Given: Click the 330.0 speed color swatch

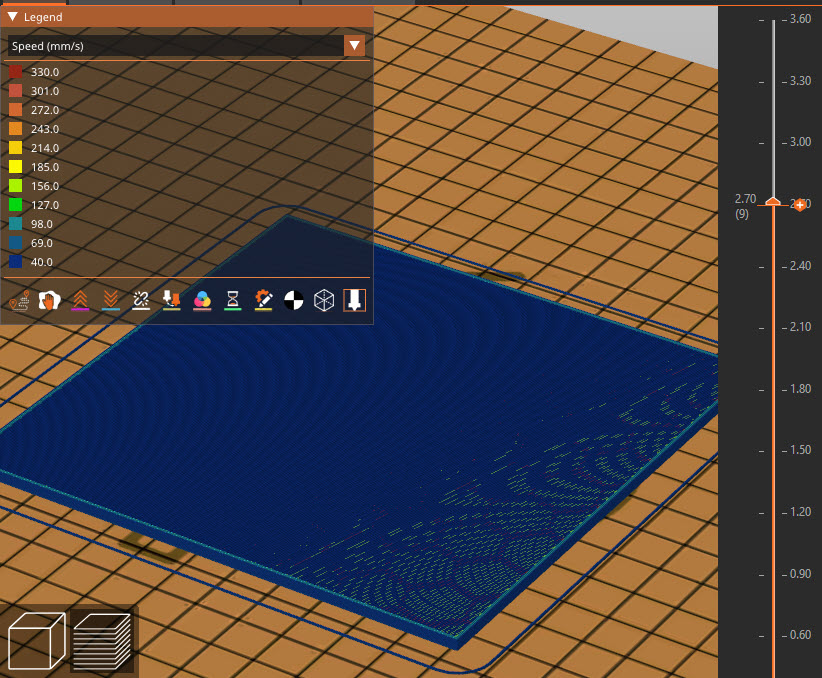Looking at the screenshot, I should pyautogui.click(x=16, y=72).
